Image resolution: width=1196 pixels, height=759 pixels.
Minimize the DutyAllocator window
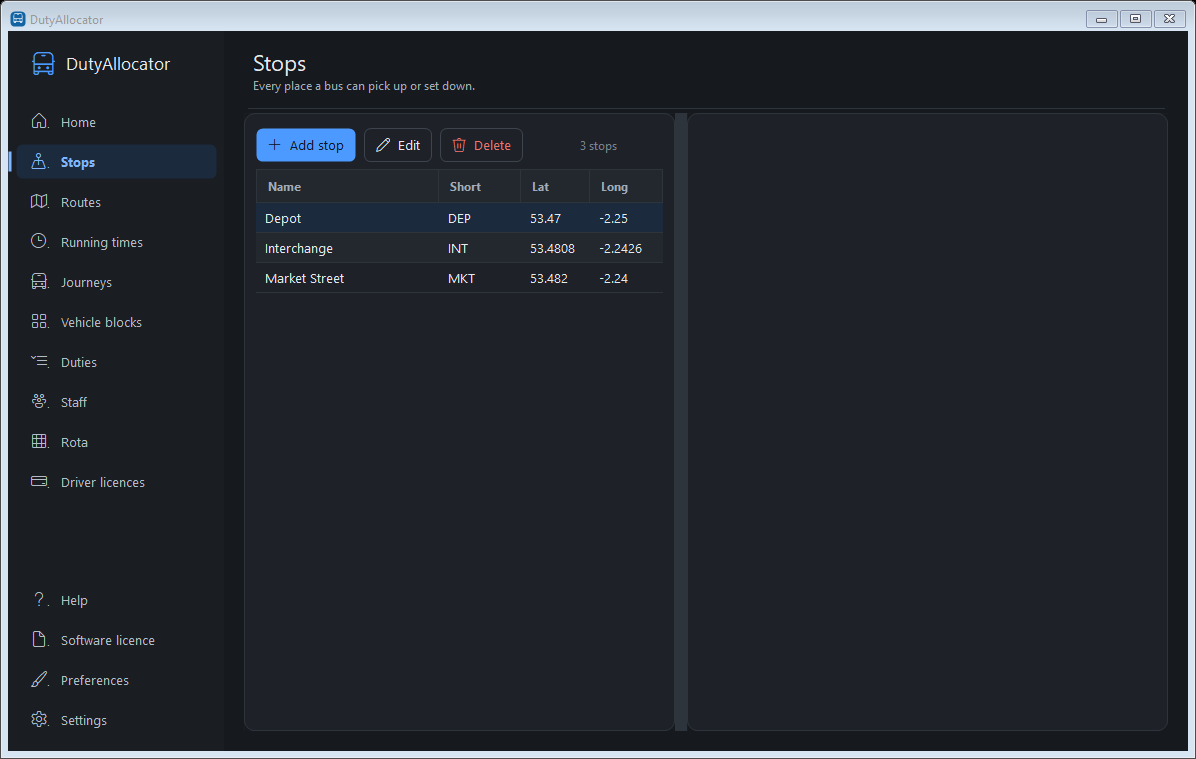(1101, 18)
